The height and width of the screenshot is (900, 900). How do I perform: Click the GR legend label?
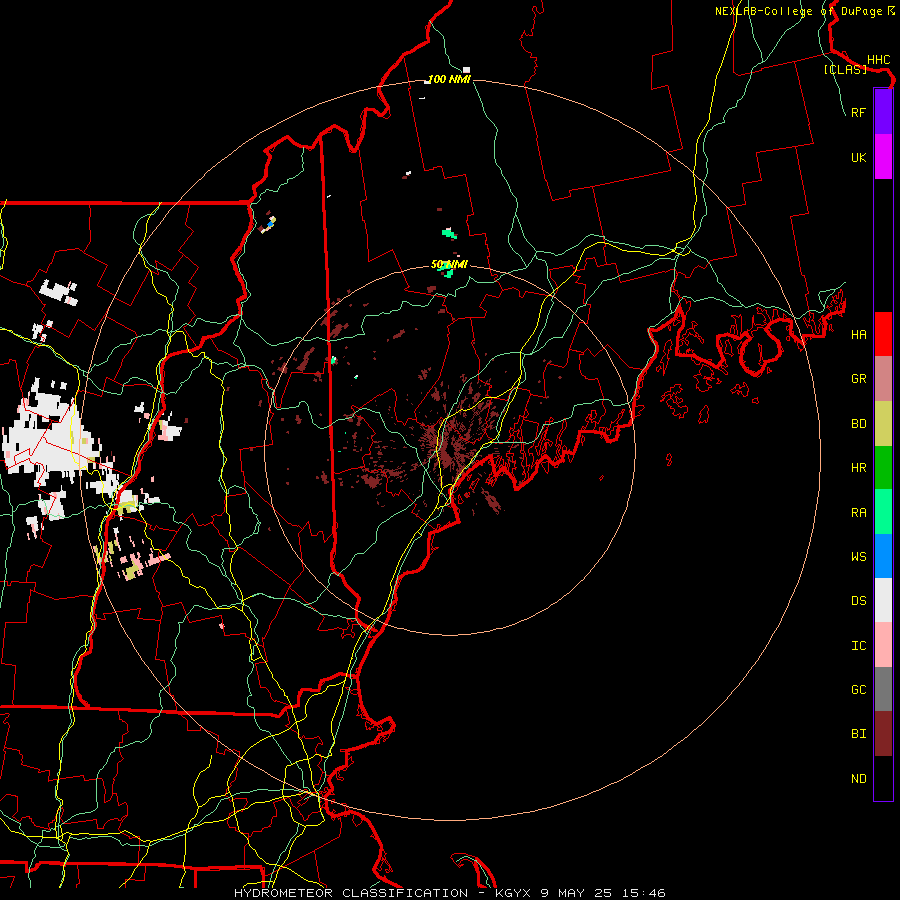[858, 379]
